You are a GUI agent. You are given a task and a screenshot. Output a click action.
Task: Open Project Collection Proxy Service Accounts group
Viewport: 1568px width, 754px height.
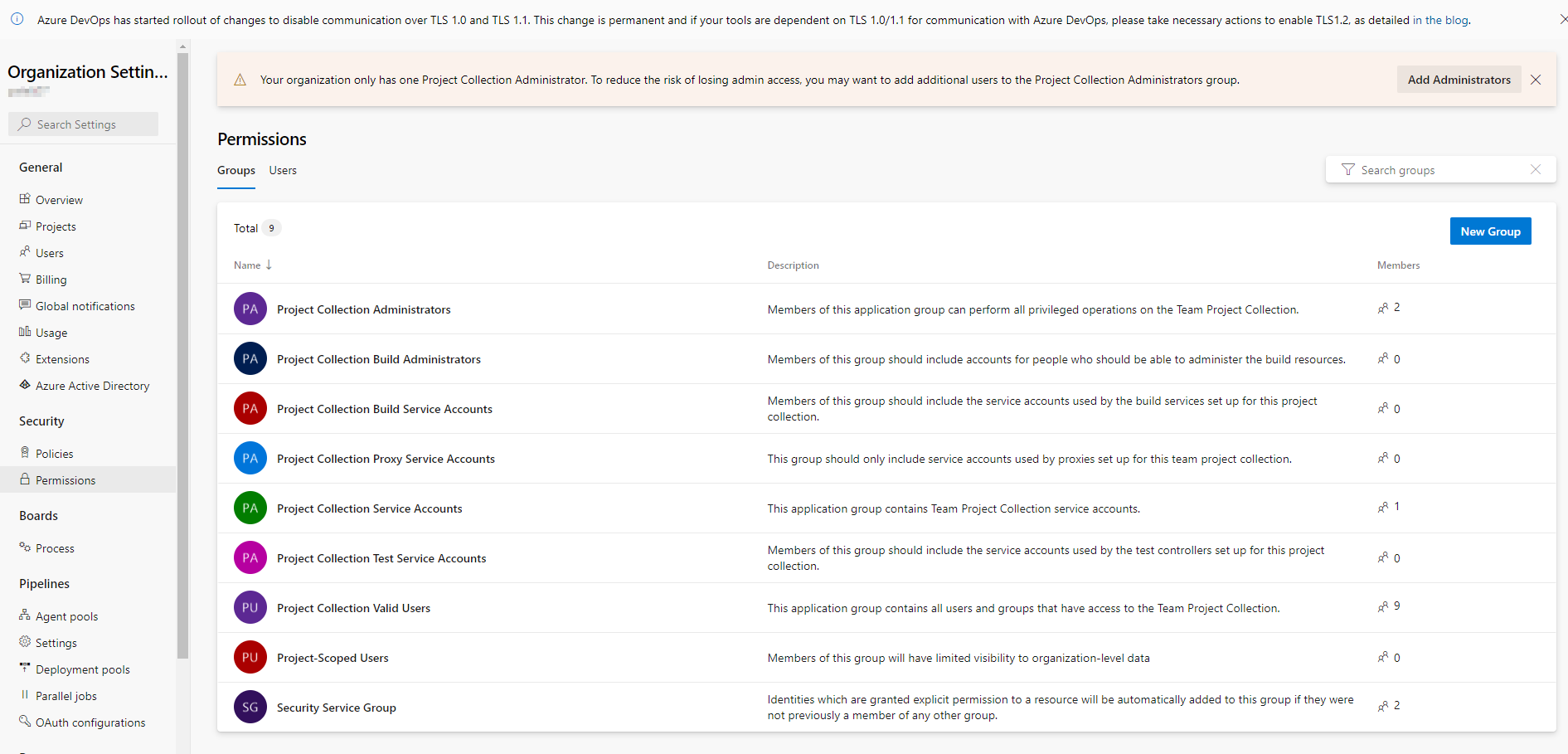(x=386, y=459)
